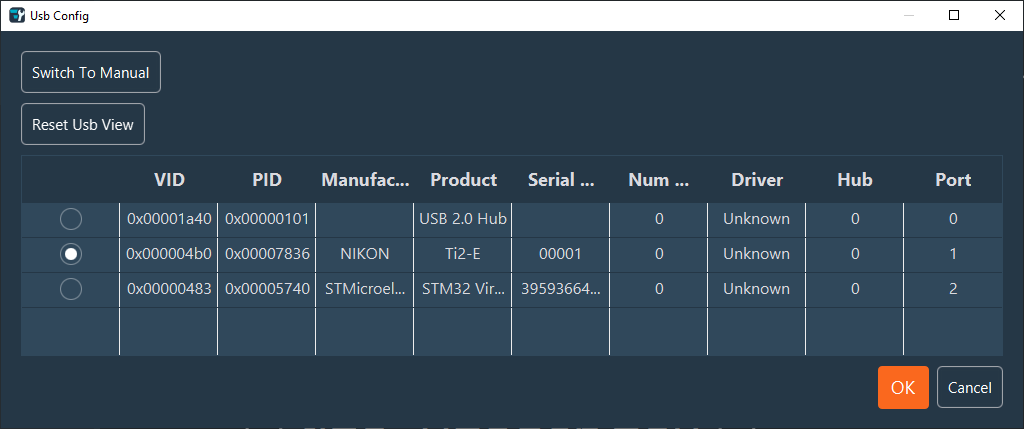This screenshot has width=1024, height=429.
Task: Close the Usb Config window
Action: [x=1000, y=16]
